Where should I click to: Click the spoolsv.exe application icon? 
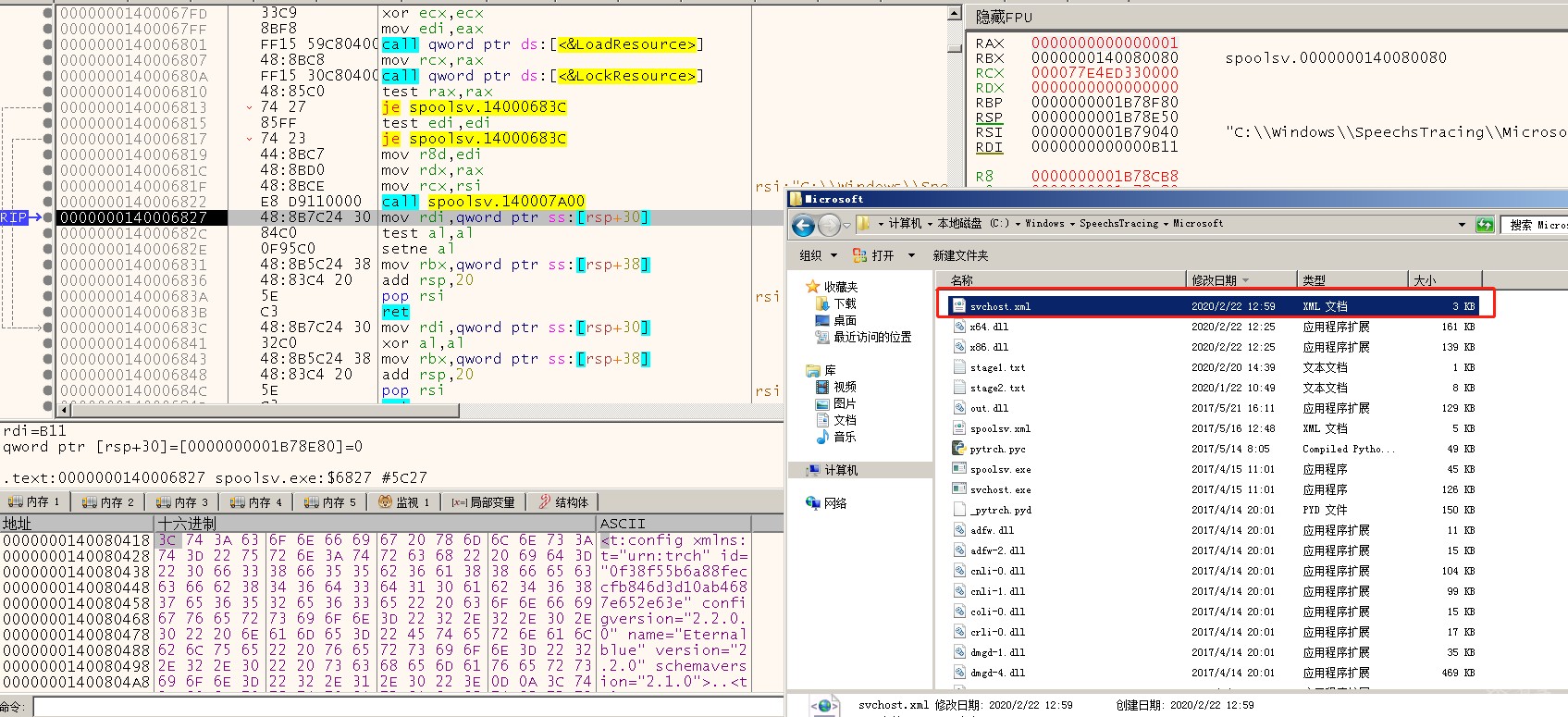point(959,469)
